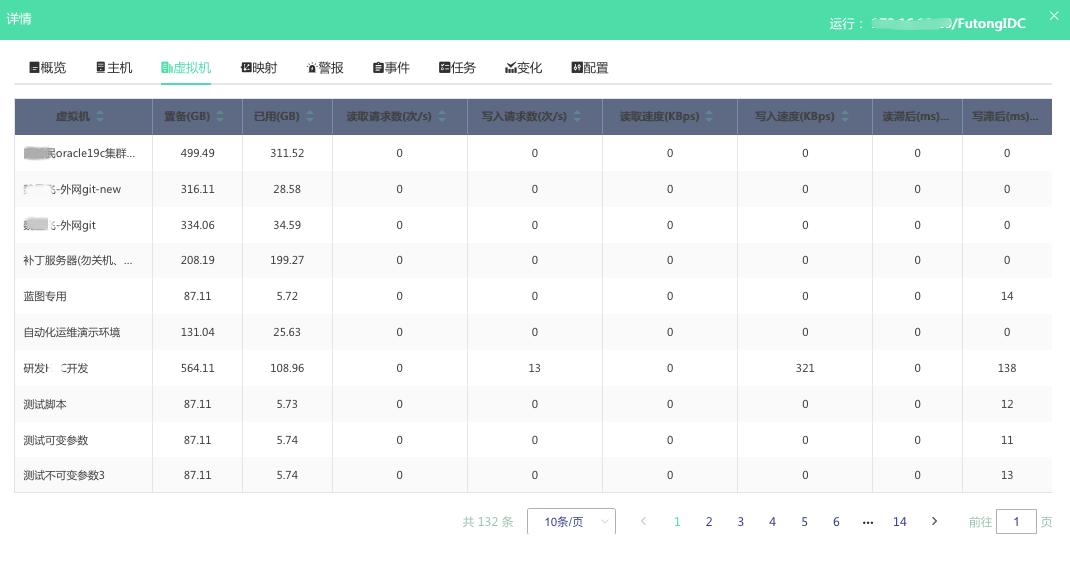Image resolution: width=1070 pixels, height=562 pixels.
Task: Open the 10条/页 page size dropdown
Action: 571,522
